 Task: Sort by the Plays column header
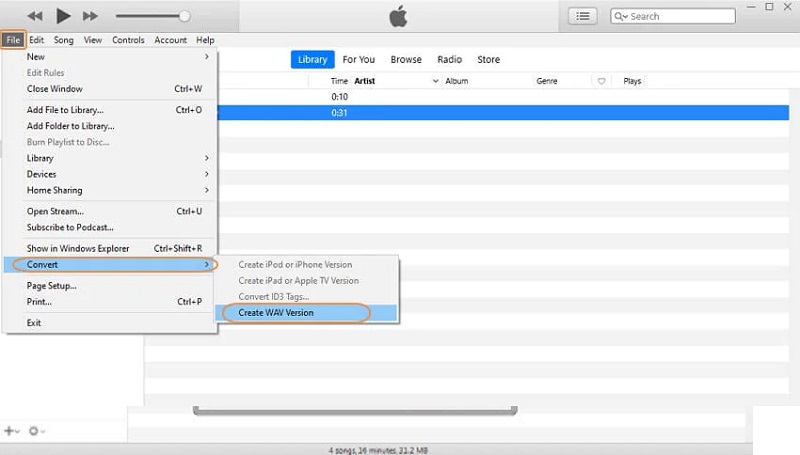click(x=632, y=81)
